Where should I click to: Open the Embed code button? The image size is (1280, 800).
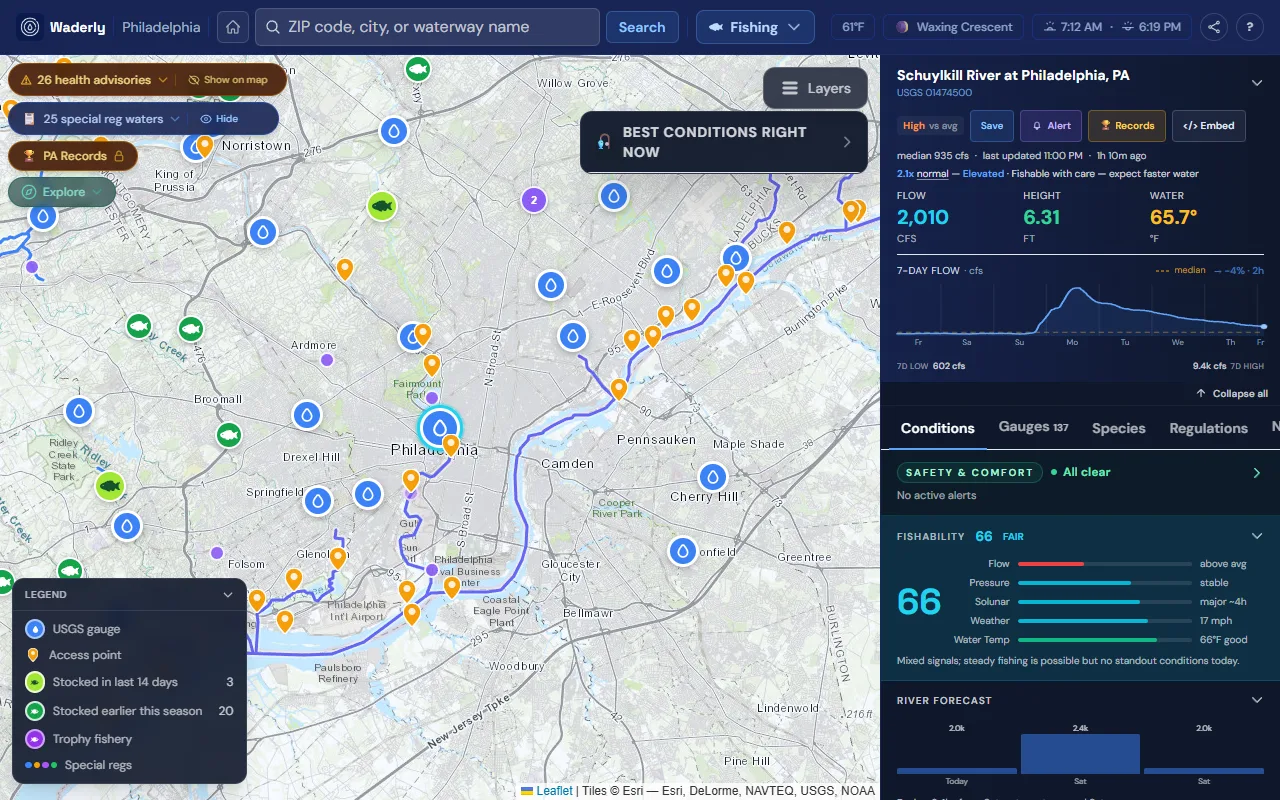tap(1209, 126)
